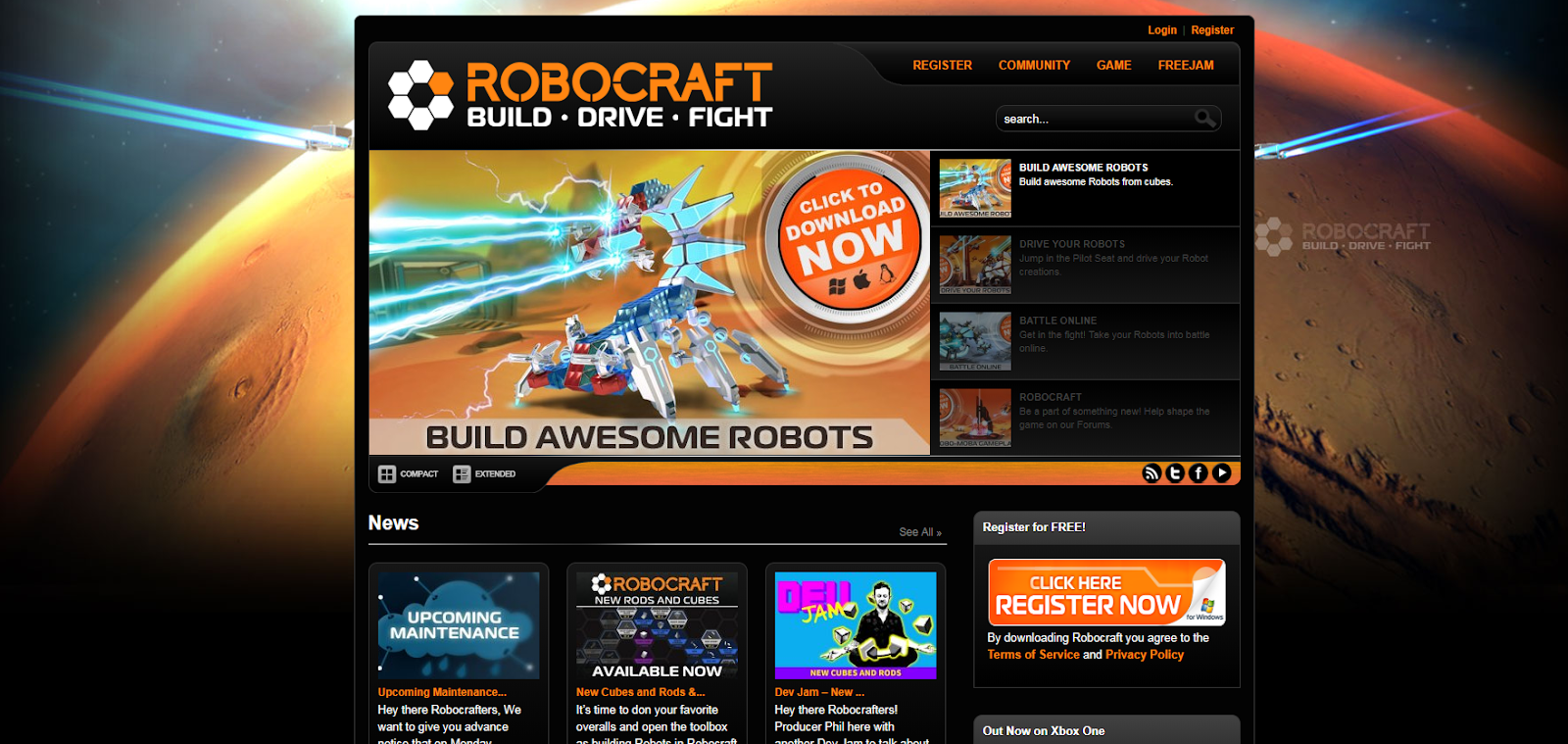Screen dimensions: 1568x744
Task: Open the Terms of Service link
Action: (1033, 655)
